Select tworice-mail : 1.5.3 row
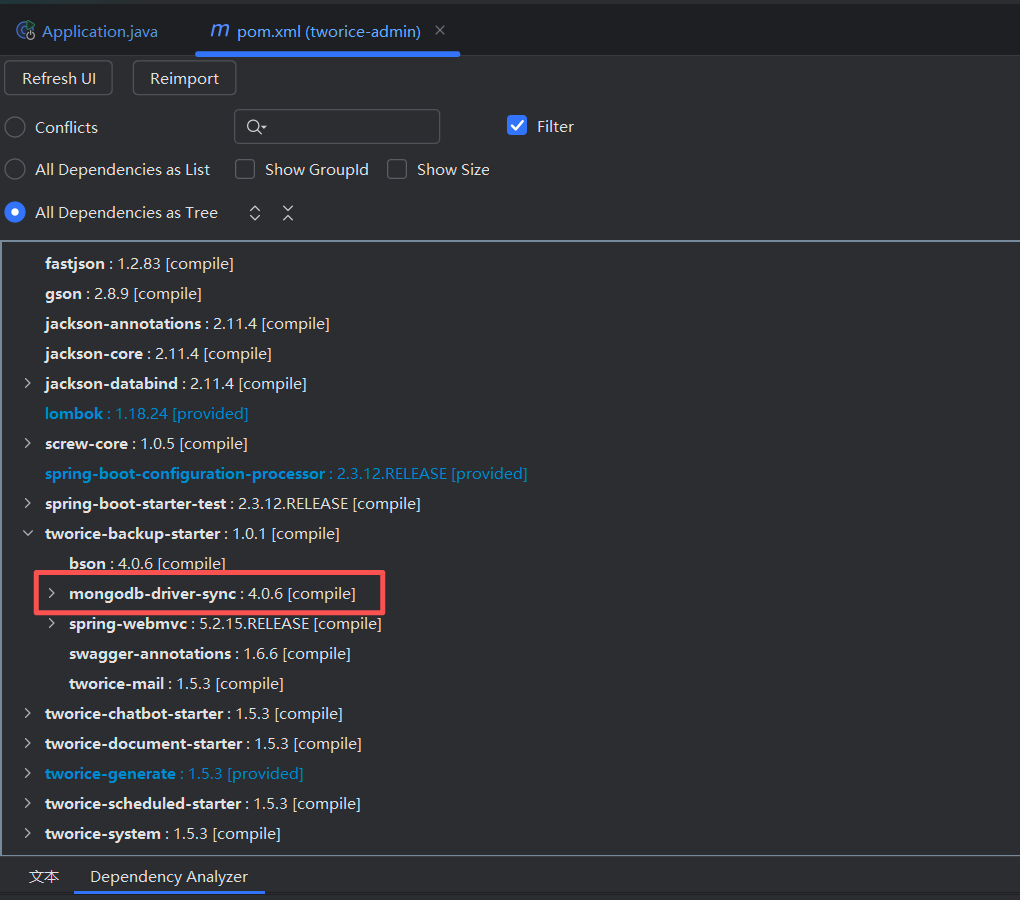Viewport: 1020px width, 900px height. click(176, 683)
